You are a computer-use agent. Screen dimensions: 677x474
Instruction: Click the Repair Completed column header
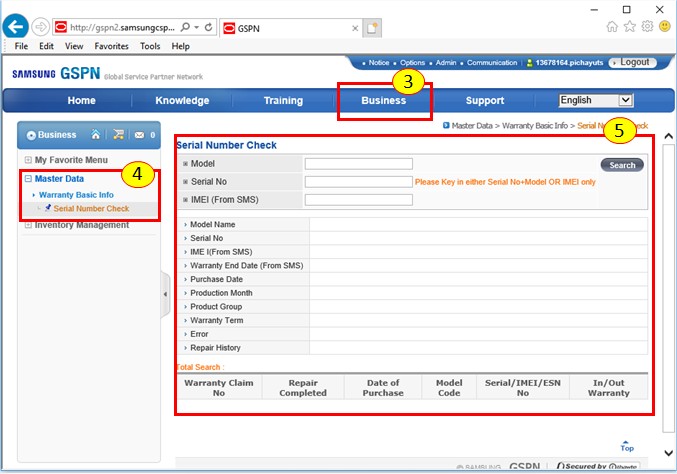(x=303, y=388)
